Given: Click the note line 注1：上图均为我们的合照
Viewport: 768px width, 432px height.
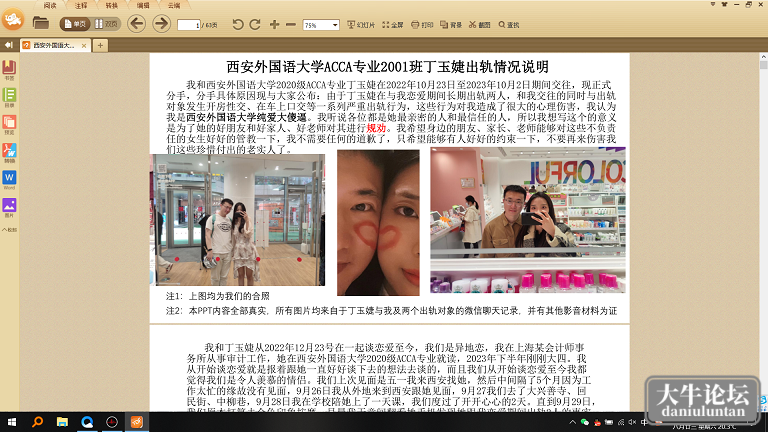Looking at the screenshot, I should (x=218, y=296).
